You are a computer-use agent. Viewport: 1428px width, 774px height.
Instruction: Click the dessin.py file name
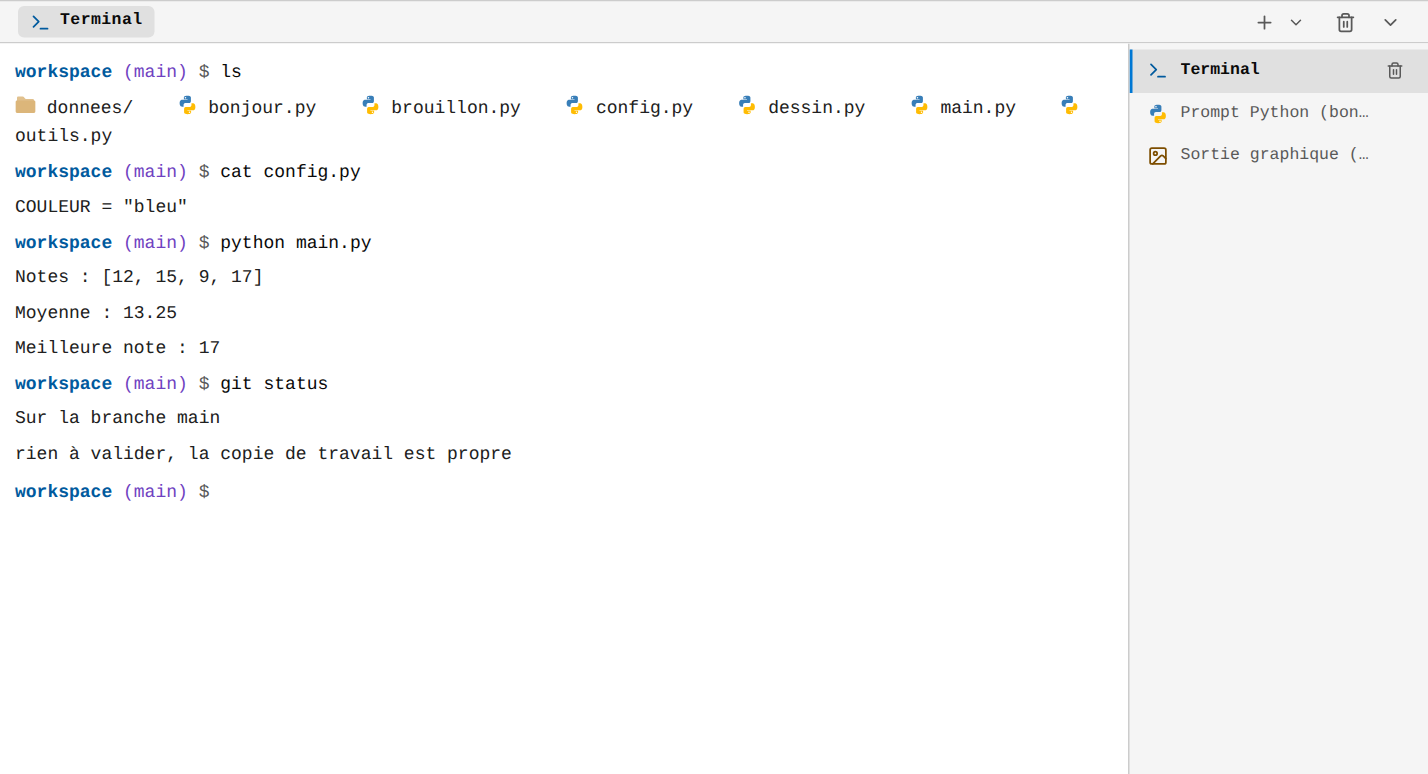(817, 108)
